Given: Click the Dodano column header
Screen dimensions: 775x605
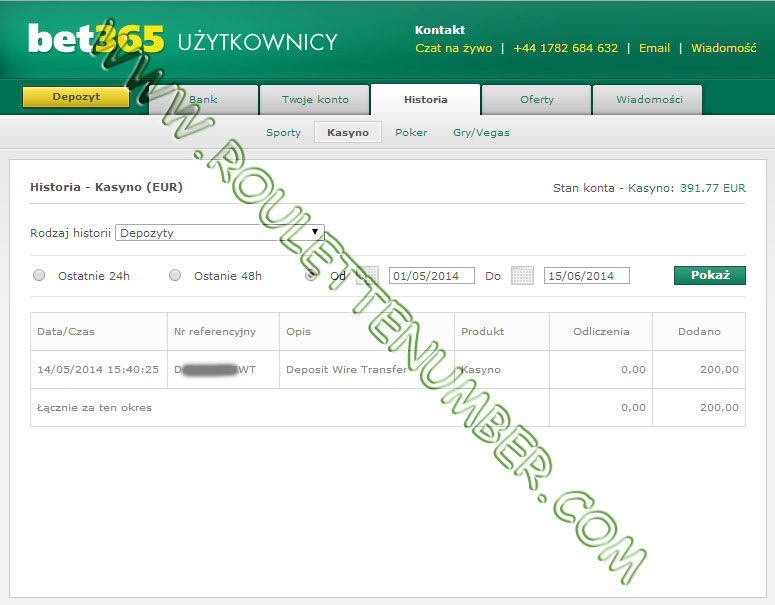Looking at the screenshot, I should point(699,332).
